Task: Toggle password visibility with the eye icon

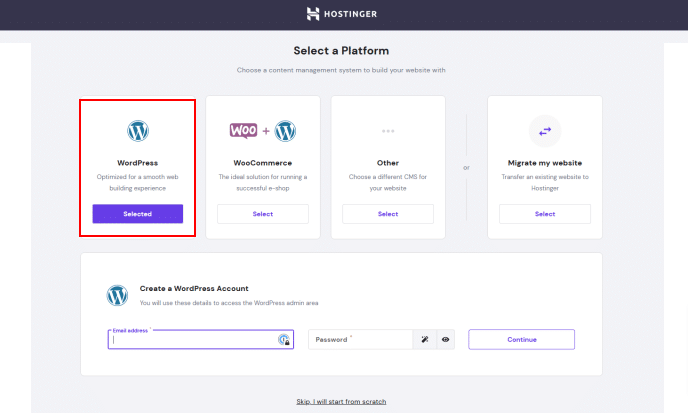Action: (445, 339)
